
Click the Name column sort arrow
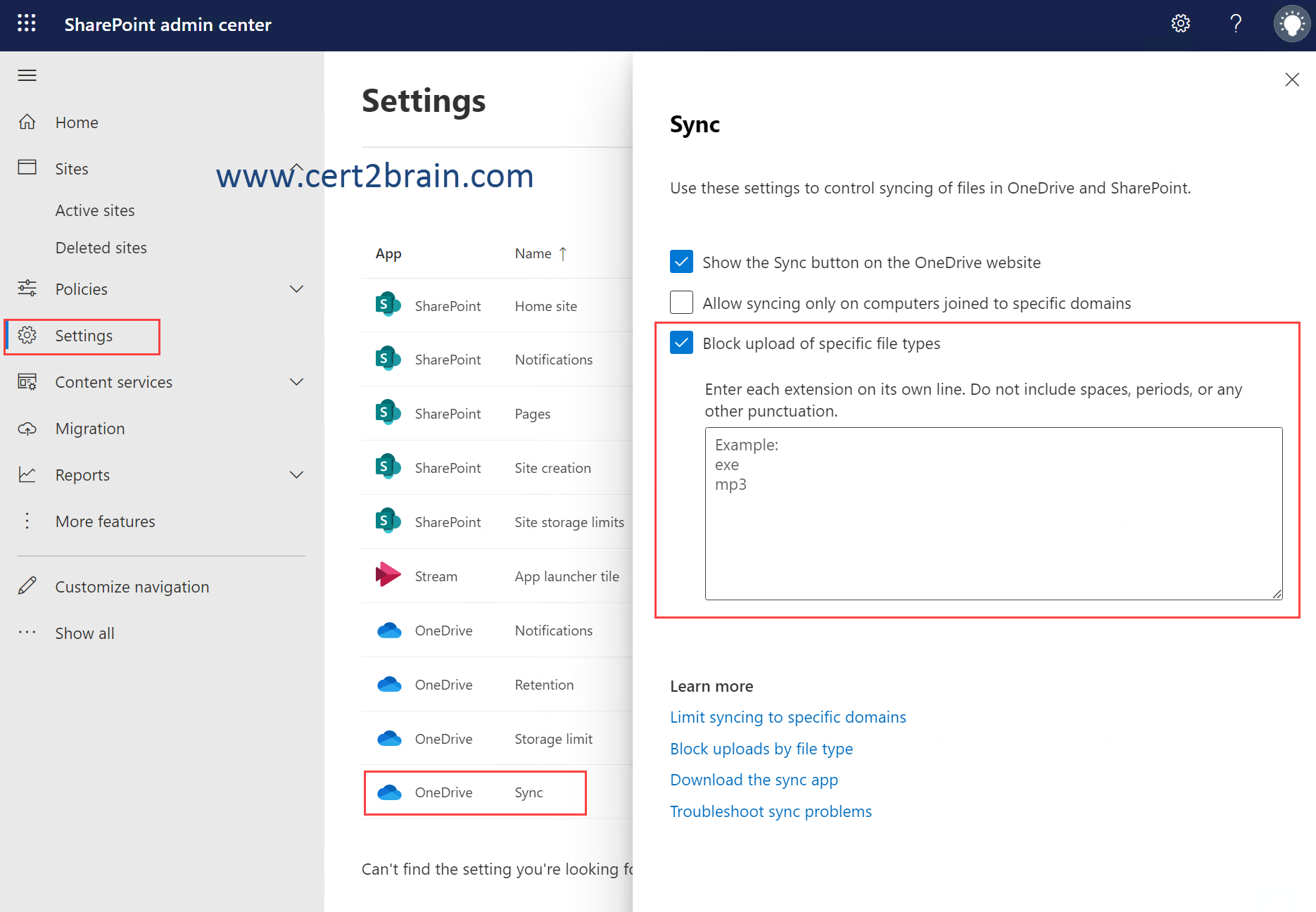pyautogui.click(x=562, y=253)
